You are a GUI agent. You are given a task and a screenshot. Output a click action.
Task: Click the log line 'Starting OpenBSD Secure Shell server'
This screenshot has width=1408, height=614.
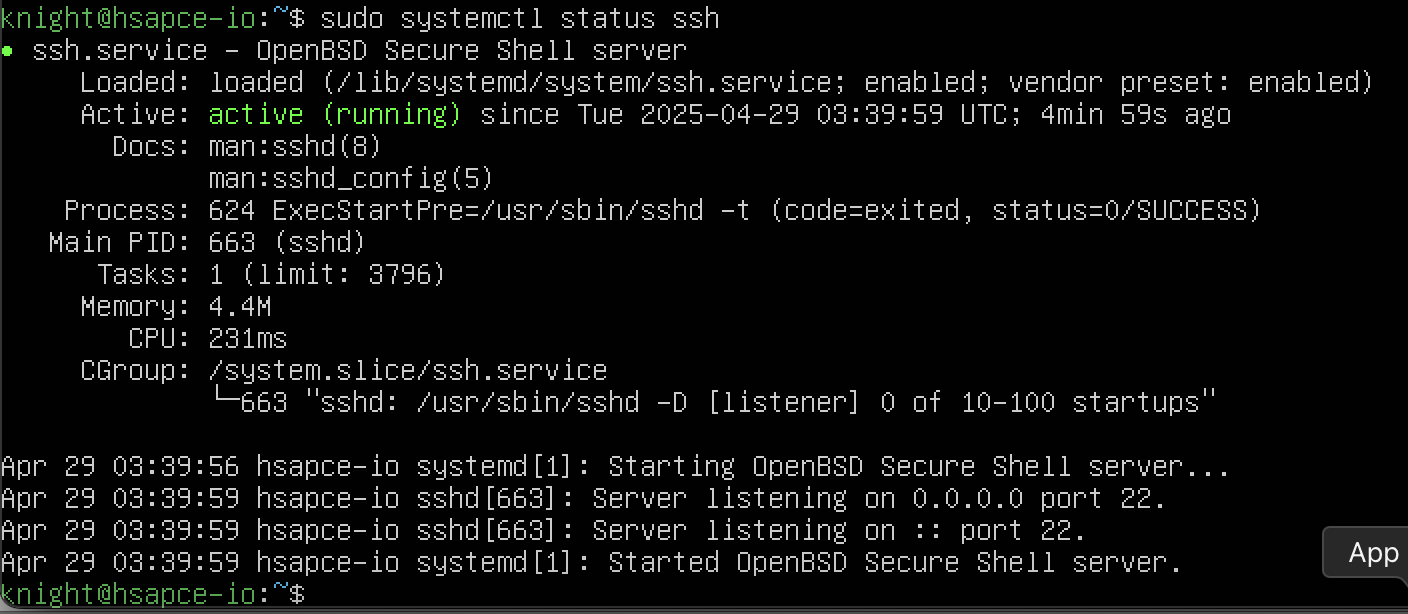pyautogui.click(x=615, y=467)
